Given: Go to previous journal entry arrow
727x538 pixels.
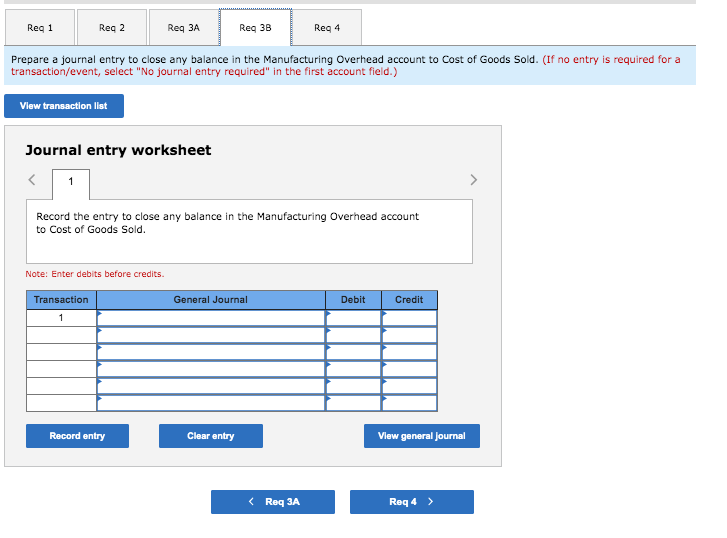Looking at the screenshot, I should [32, 179].
